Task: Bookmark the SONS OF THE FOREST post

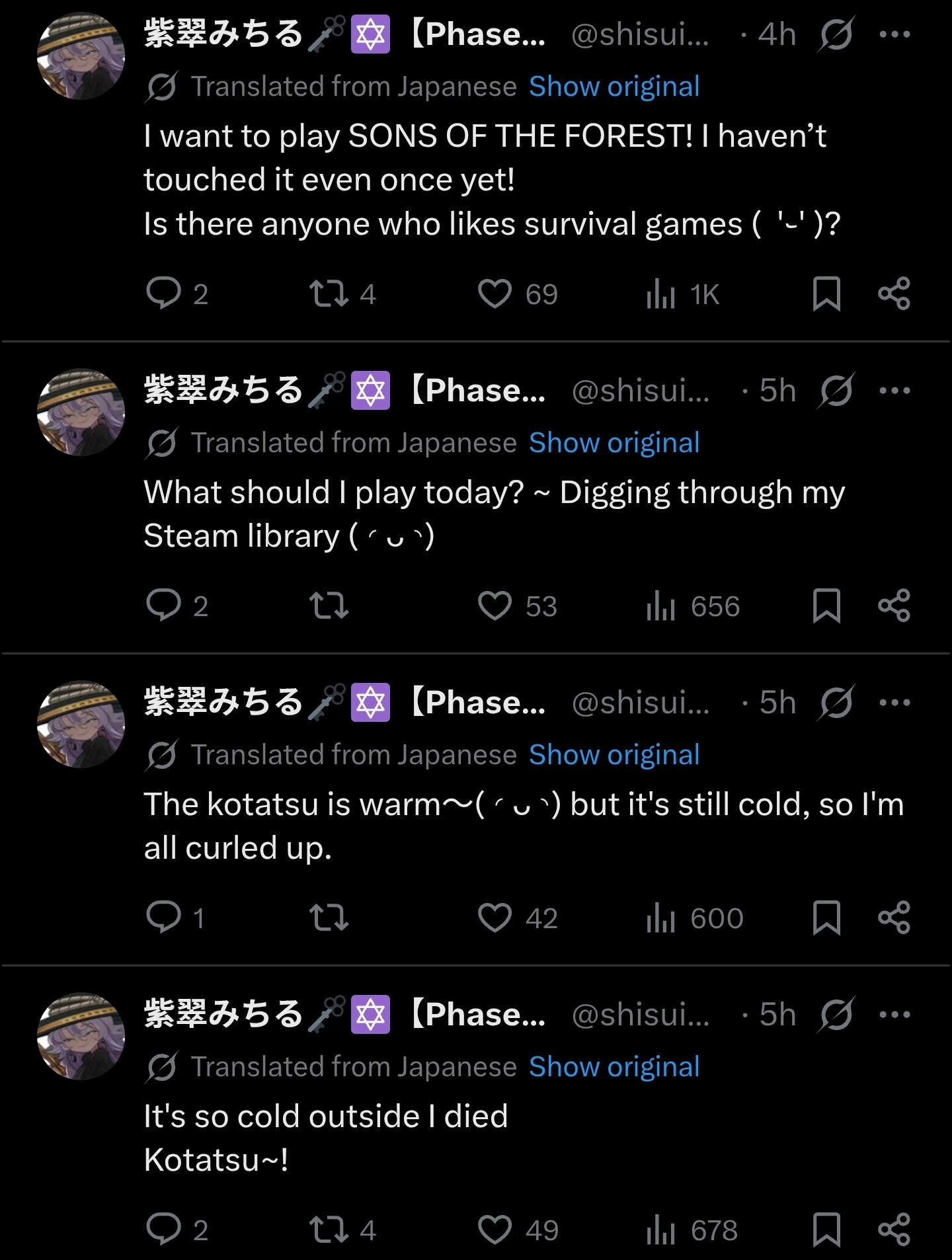Action: coord(826,294)
